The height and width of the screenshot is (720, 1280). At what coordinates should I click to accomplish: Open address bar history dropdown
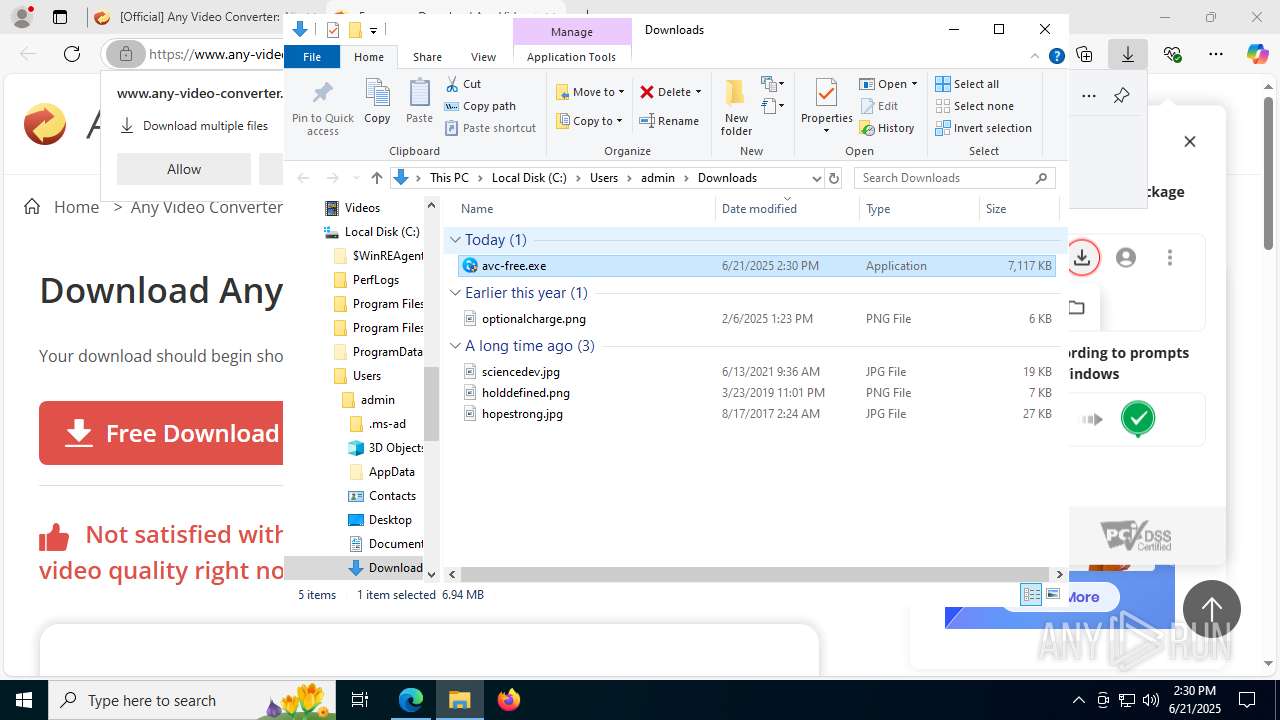pyautogui.click(x=816, y=178)
